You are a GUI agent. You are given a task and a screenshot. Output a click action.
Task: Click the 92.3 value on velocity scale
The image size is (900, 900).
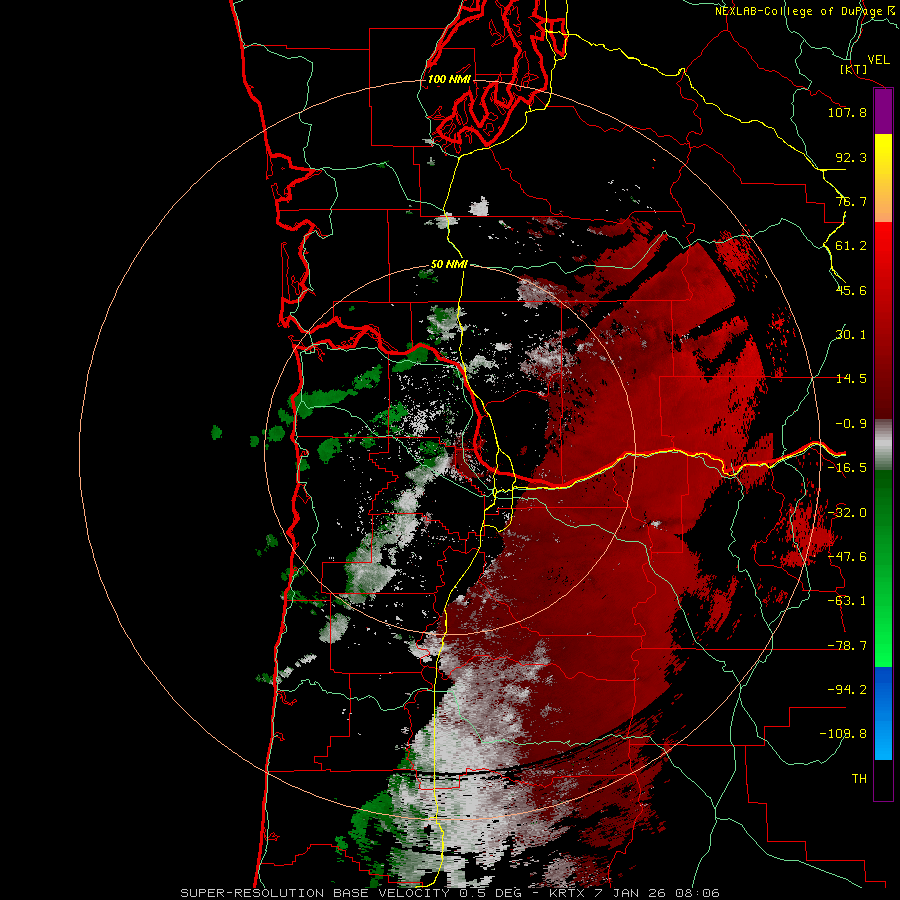[851, 157]
